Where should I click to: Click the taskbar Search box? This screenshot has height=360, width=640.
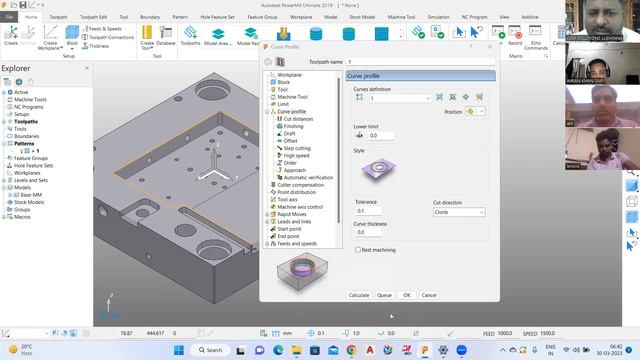210,350
